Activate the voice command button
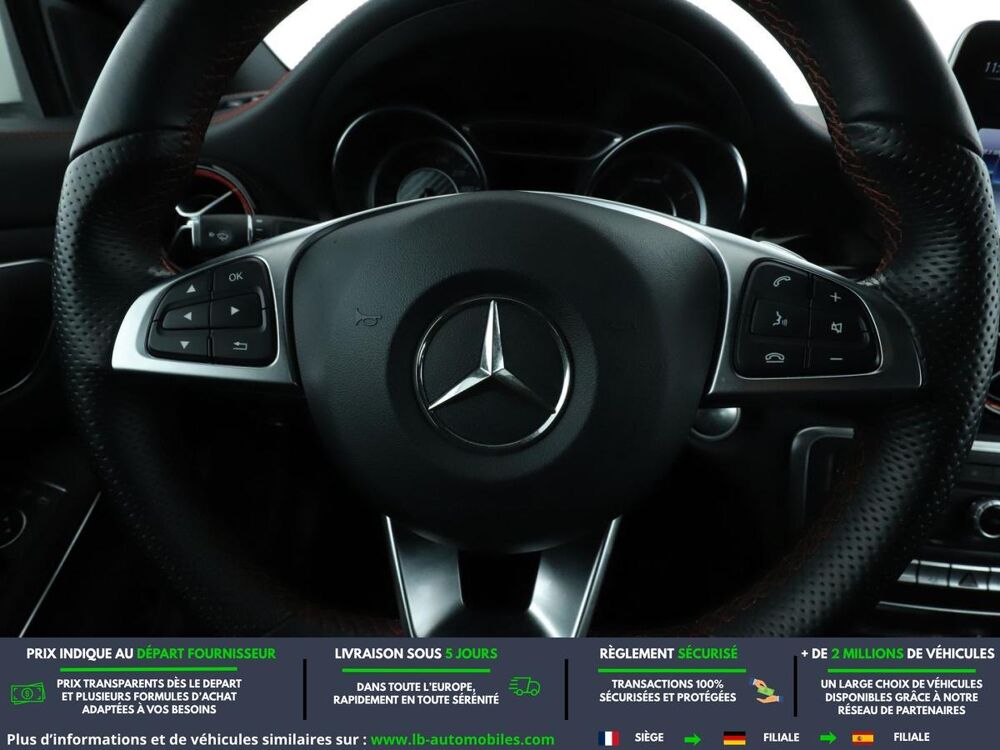This screenshot has height=750, width=1000. pyautogui.click(x=779, y=318)
